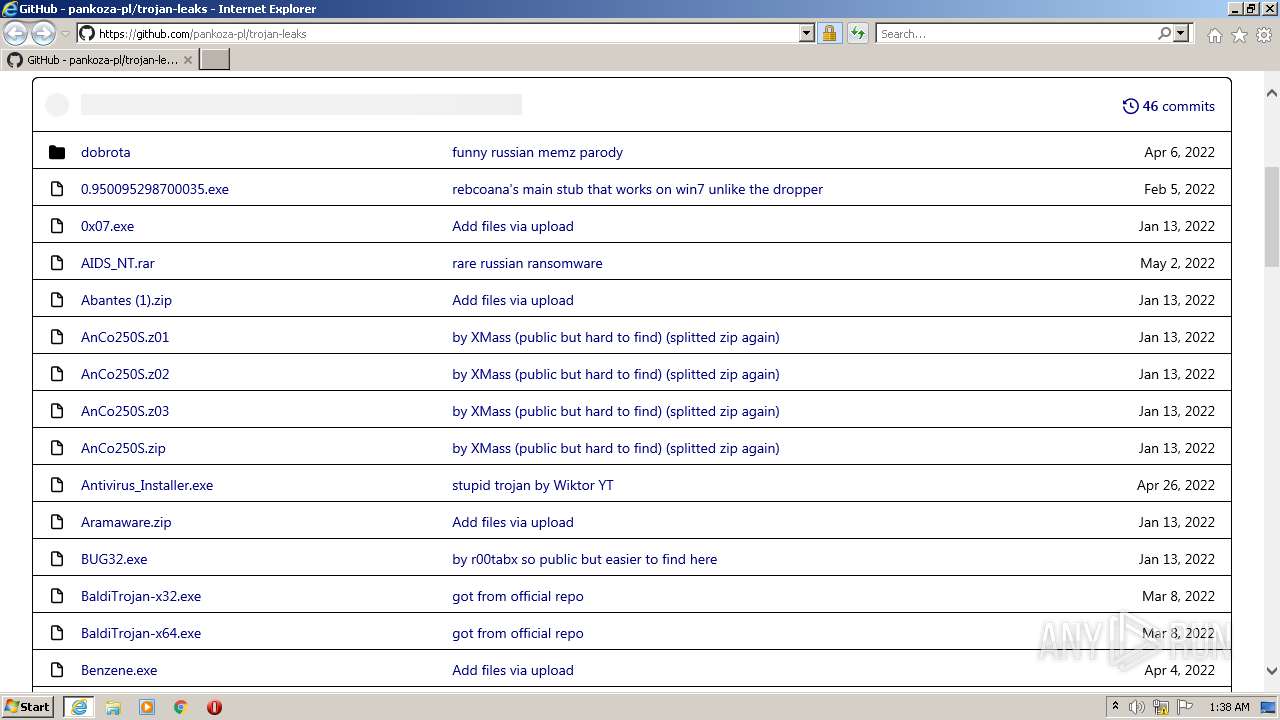Image resolution: width=1280 pixels, height=720 pixels.
Task: Click file icon beside Aramaware.zip
Action: [57, 522]
